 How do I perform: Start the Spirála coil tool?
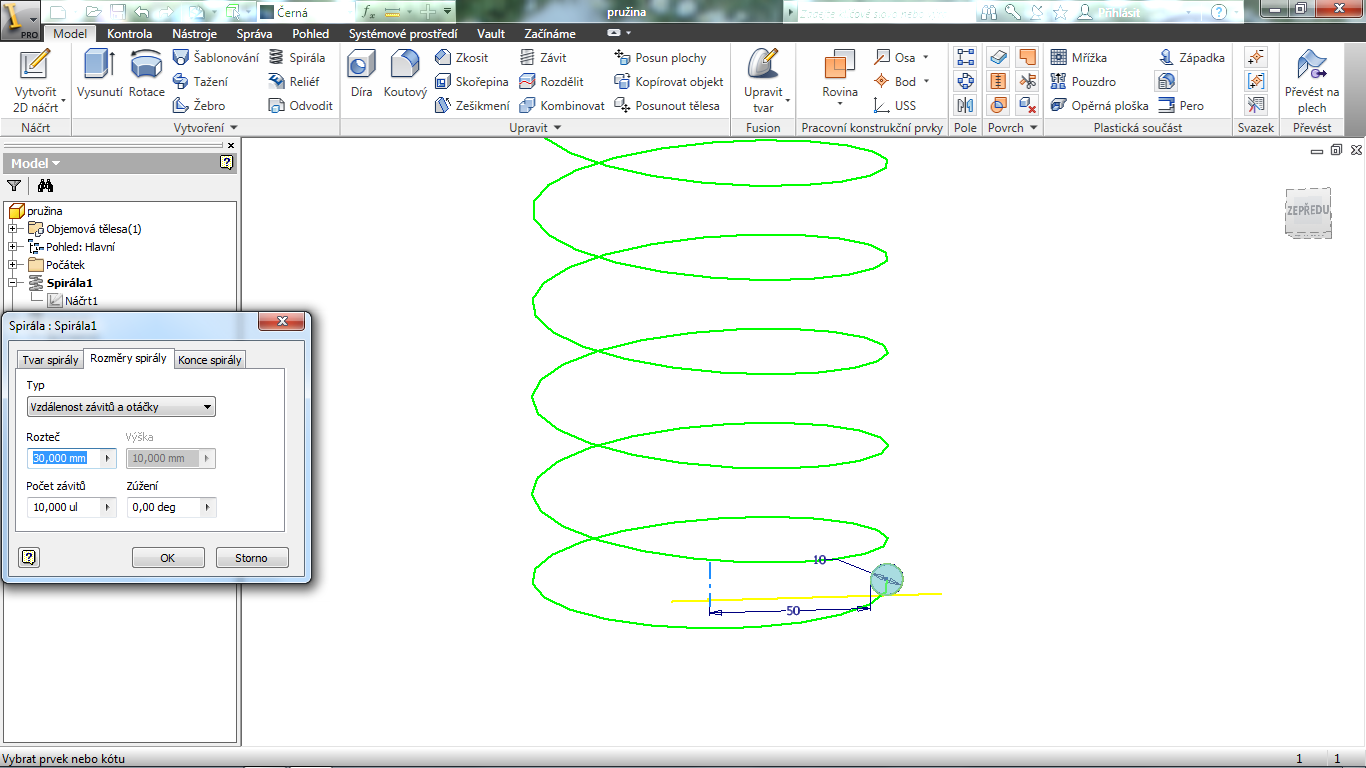tap(297, 58)
